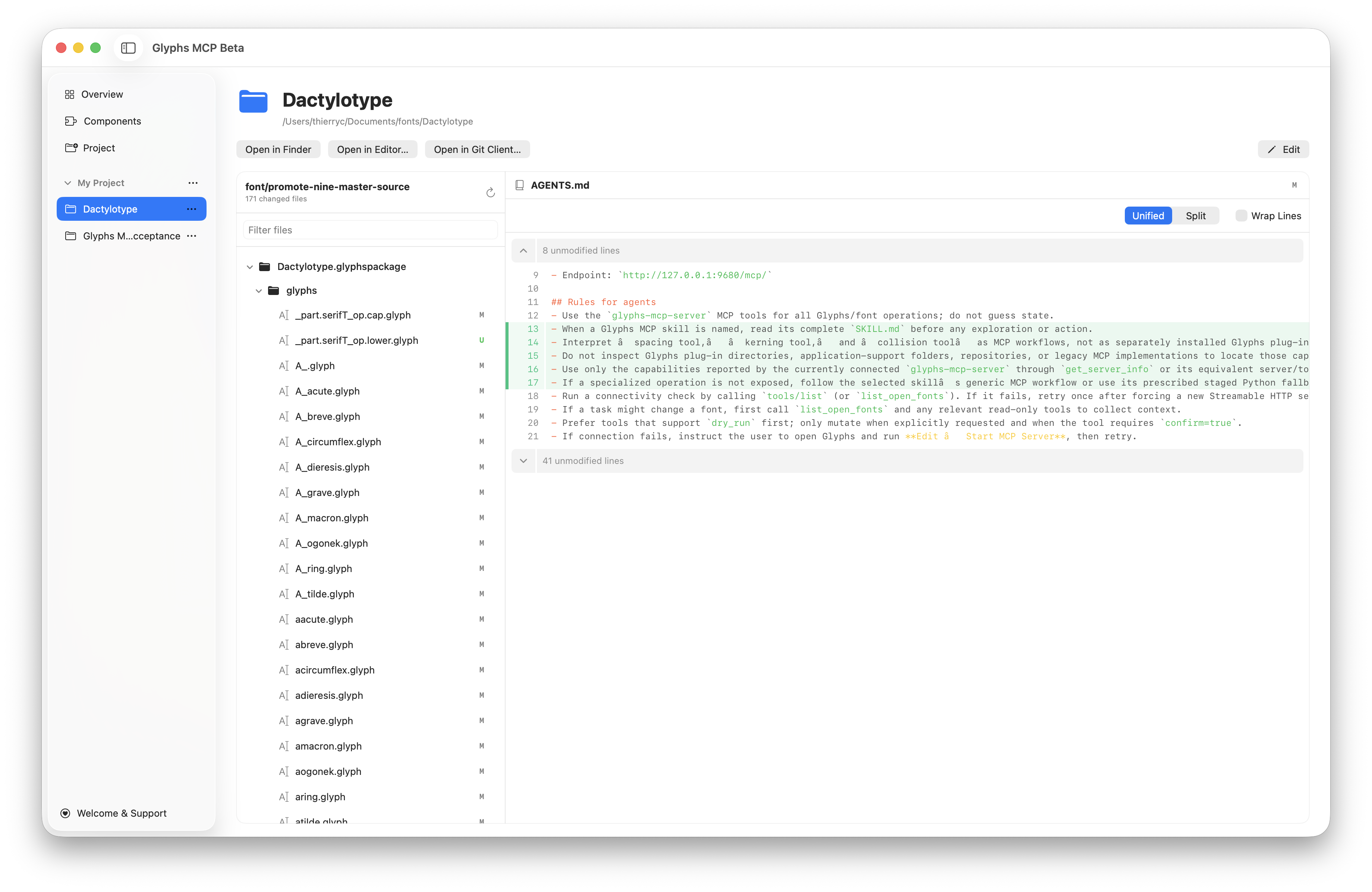Click the Dactylotype sidebar folder icon
The height and width of the screenshot is (892, 1372).
click(70, 209)
